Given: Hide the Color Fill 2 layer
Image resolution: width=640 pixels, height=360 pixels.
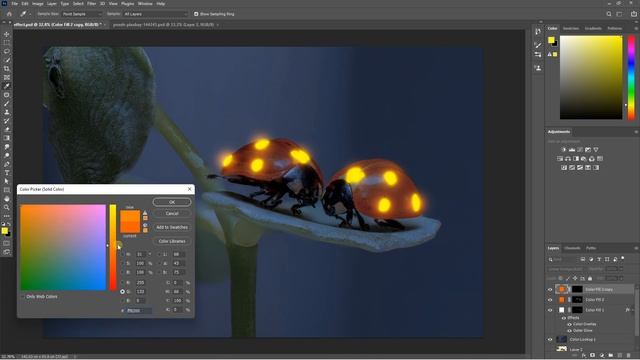Looking at the screenshot, I should (550, 300).
